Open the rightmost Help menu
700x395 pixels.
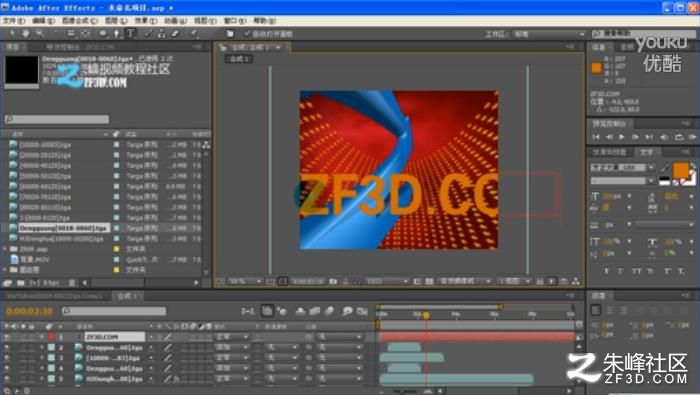tap(264, 21)
